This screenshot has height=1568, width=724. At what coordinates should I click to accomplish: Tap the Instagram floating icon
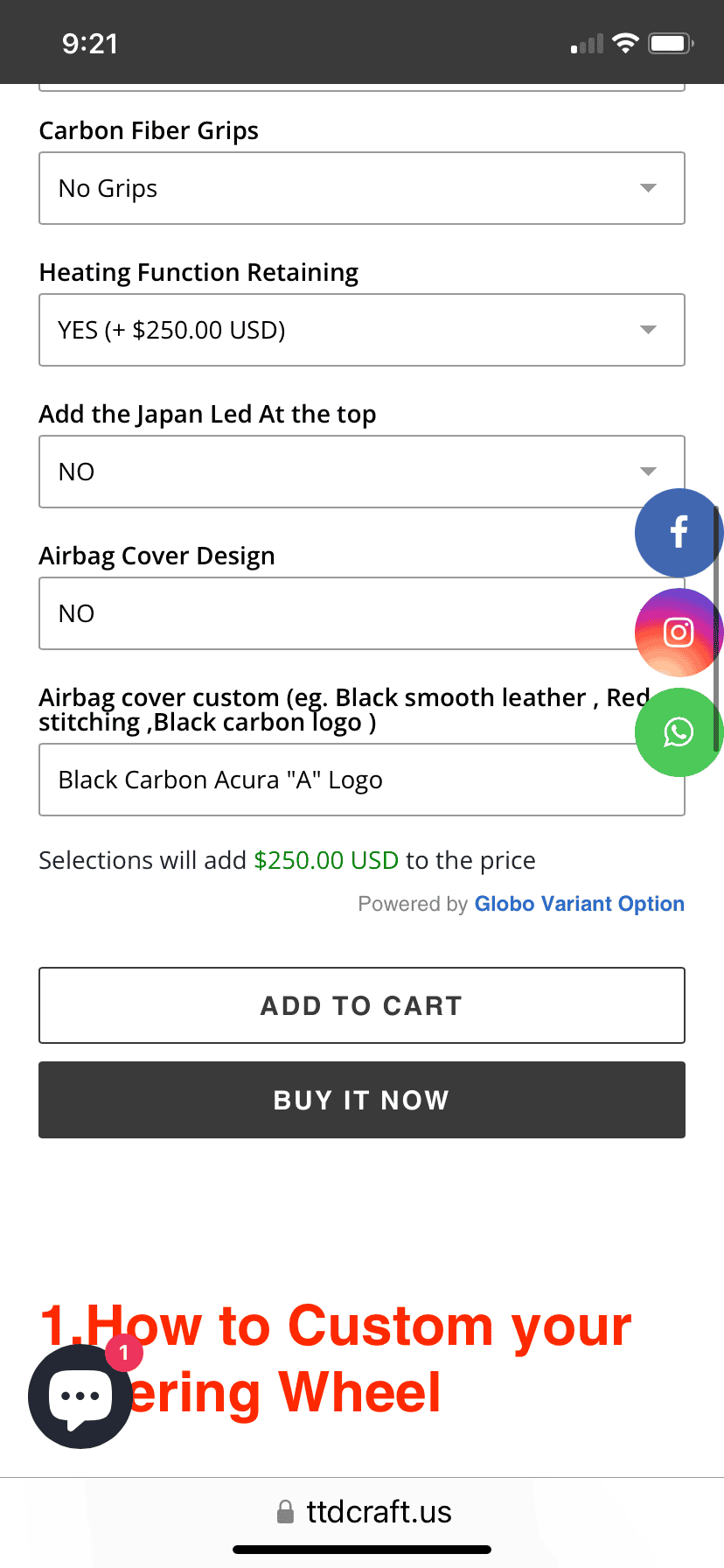click(679, 632)
